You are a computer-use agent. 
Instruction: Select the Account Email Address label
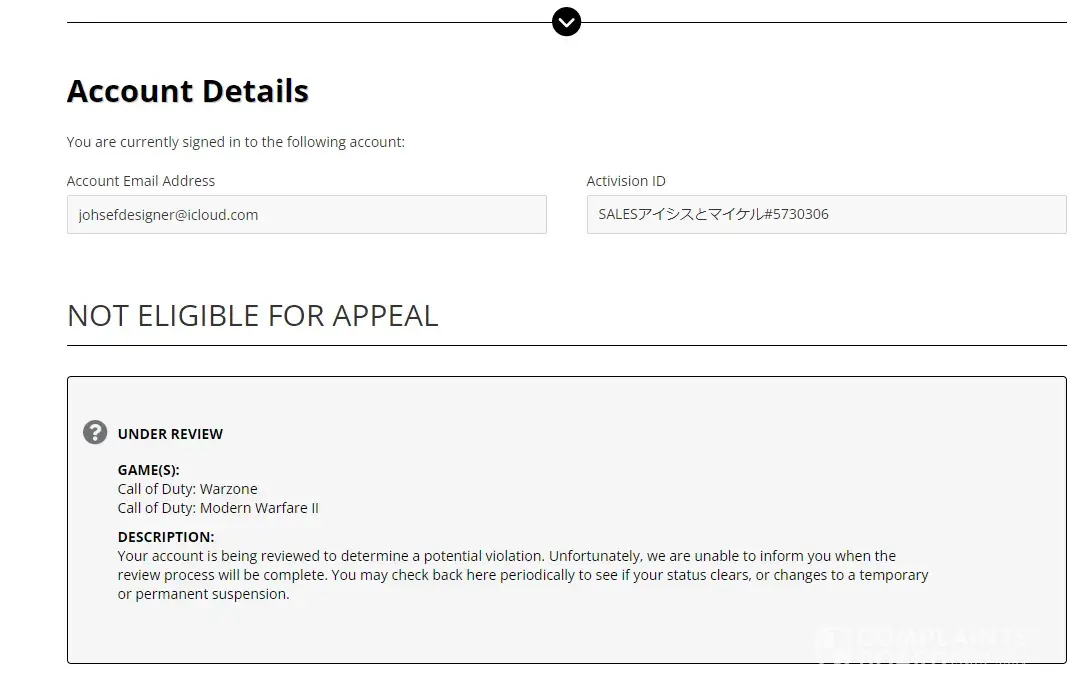[x=141, y=181]
